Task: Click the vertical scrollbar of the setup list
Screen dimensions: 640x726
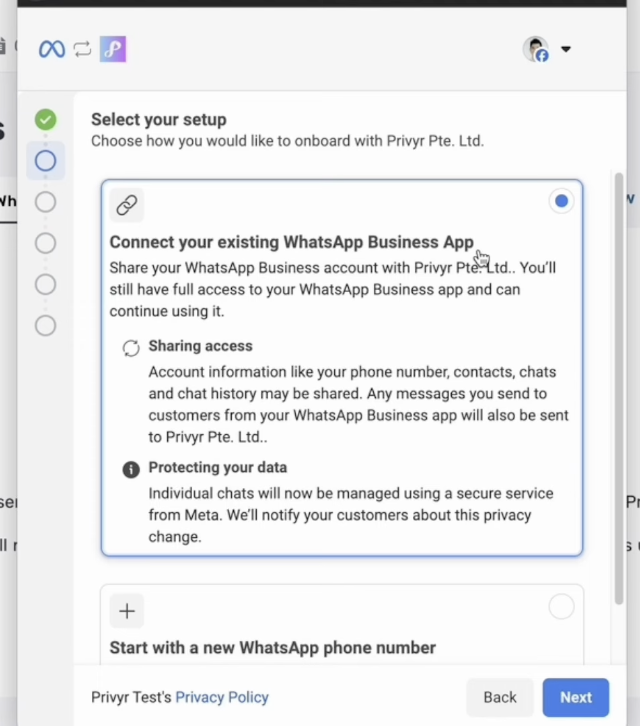Action: [619, 388]
